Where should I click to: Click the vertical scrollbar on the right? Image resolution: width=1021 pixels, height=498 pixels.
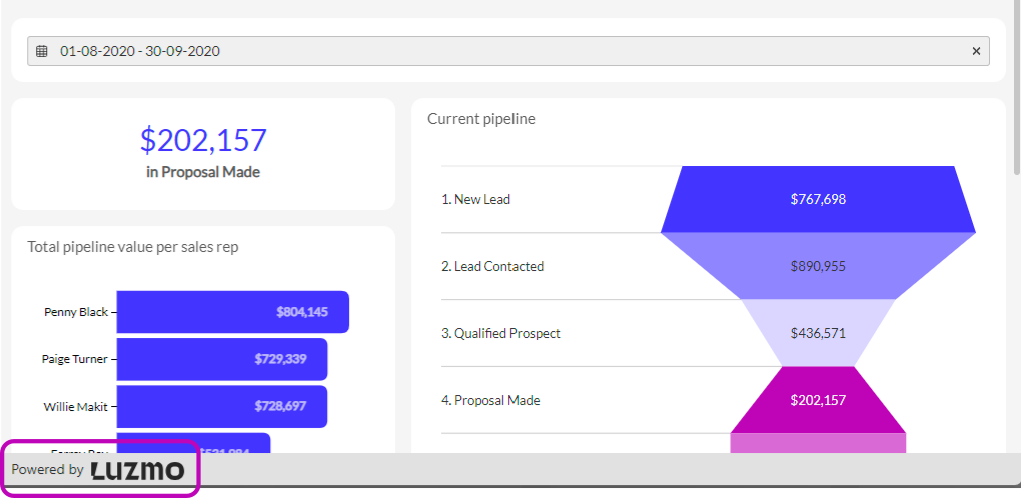pos(1017,90)
